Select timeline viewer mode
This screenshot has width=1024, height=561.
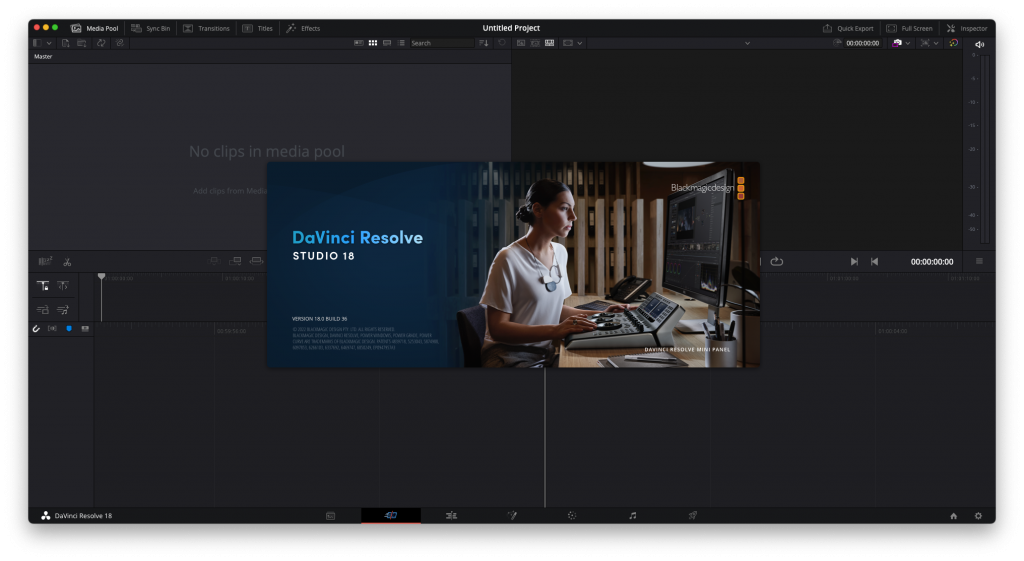[x=549, y=43]
